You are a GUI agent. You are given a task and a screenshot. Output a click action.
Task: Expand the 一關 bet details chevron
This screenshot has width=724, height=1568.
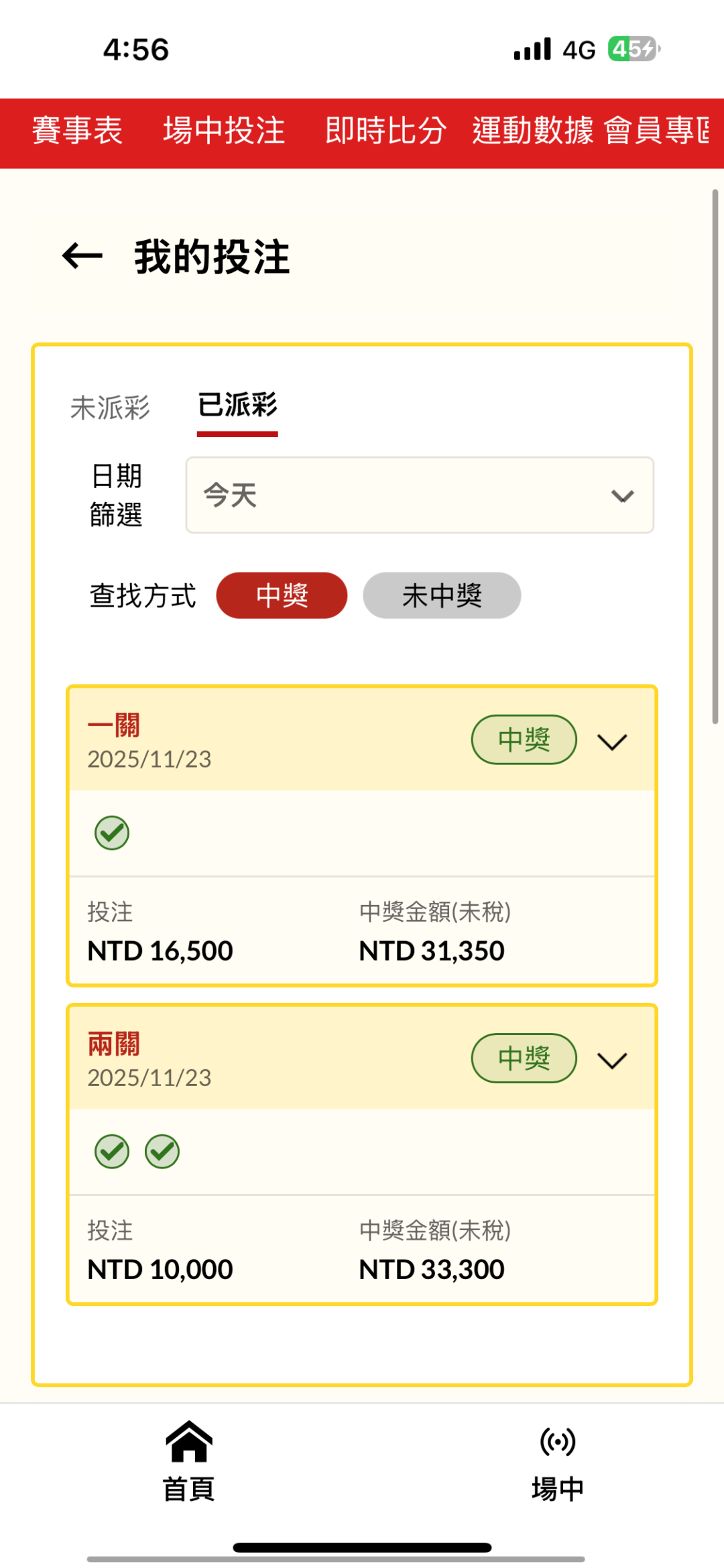pos(612,741)
